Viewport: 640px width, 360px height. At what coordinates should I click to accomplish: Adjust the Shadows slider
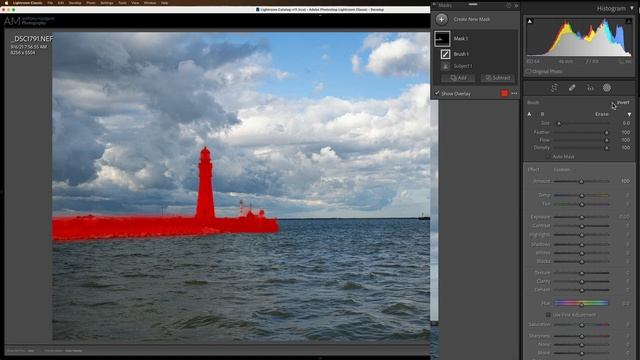coord(581,244)
